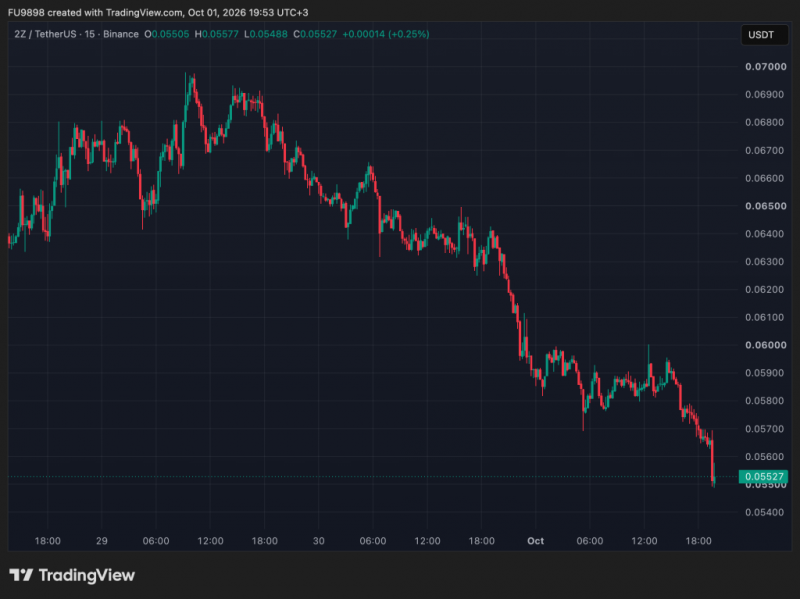The image size is (800, 599).
Task: Click the 0.07000 price axis label
Action: [x=765, y=67]
